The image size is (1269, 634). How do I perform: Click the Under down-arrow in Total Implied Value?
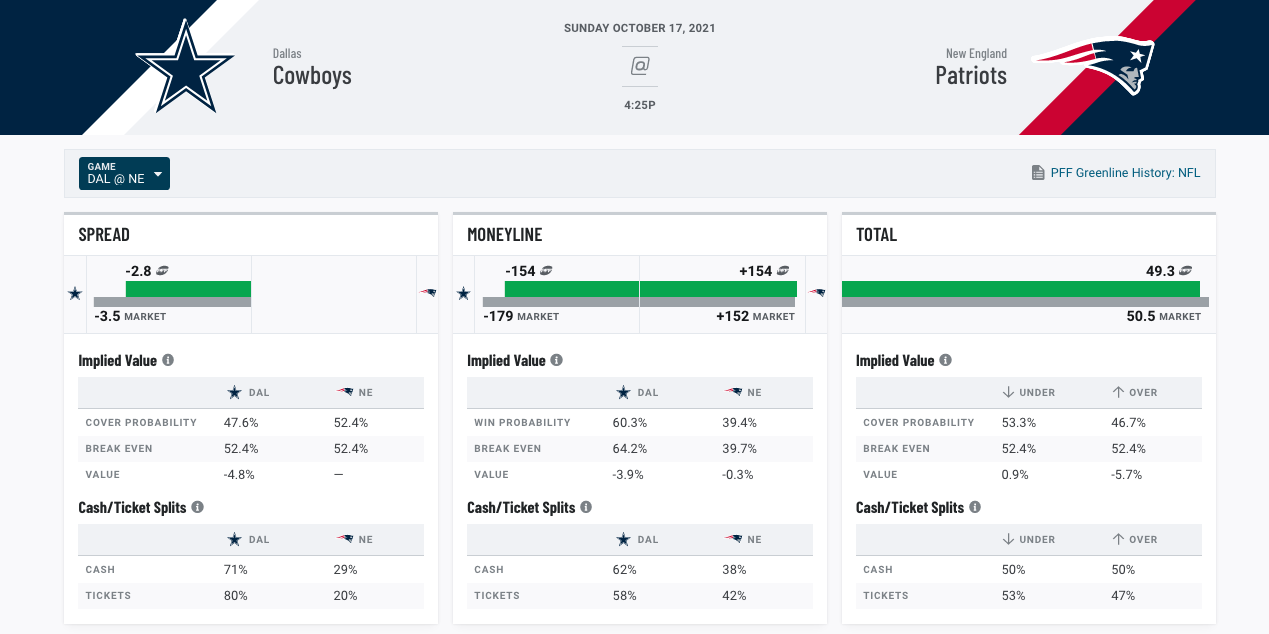1009,393
